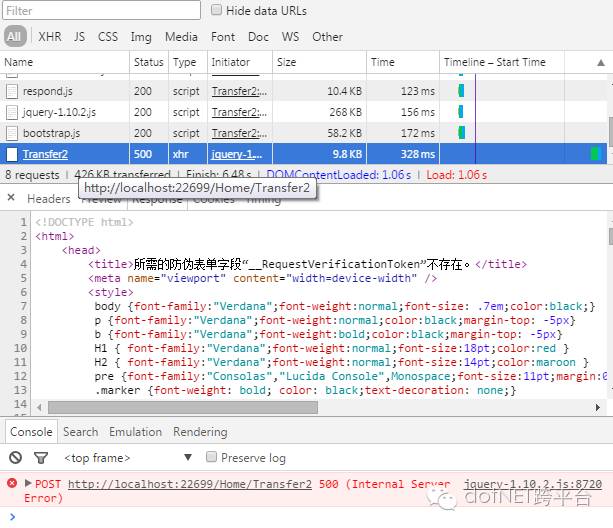Expand the POST error message arrow
Image resolution: width=613 pixels, height=528 pixels.
27,483
